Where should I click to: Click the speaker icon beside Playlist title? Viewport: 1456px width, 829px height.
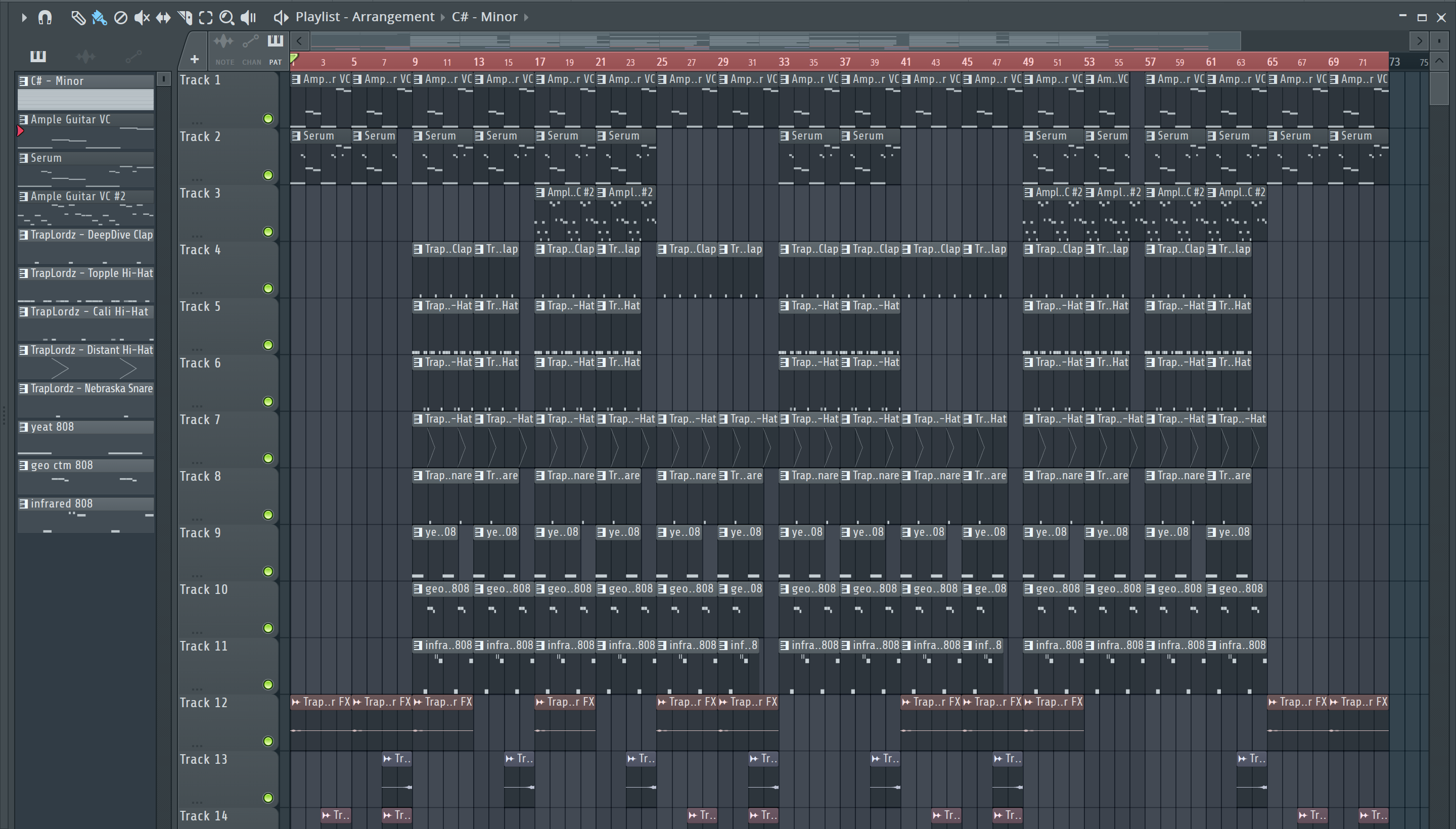pyautogui.click(x=281, y=18)
